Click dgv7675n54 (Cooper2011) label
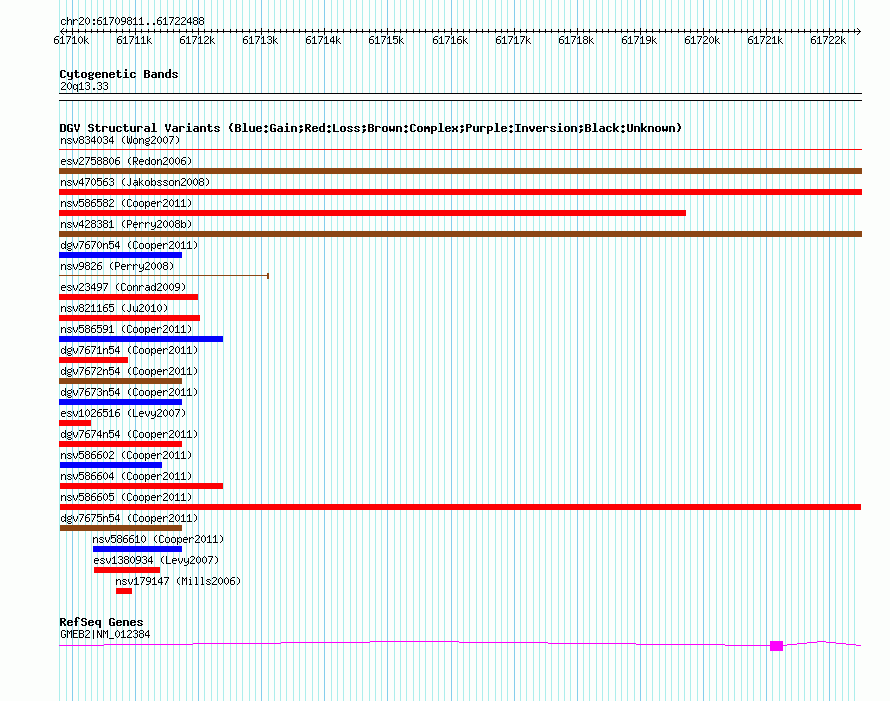This screenshot has height=701, width=890. pyautogui.click(x=129, y=518)
